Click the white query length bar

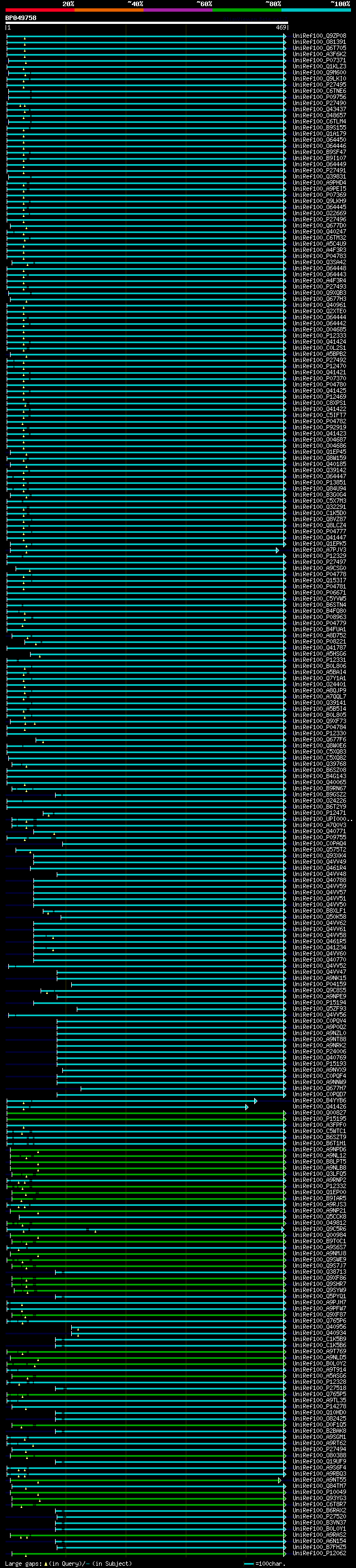[146, 22]
